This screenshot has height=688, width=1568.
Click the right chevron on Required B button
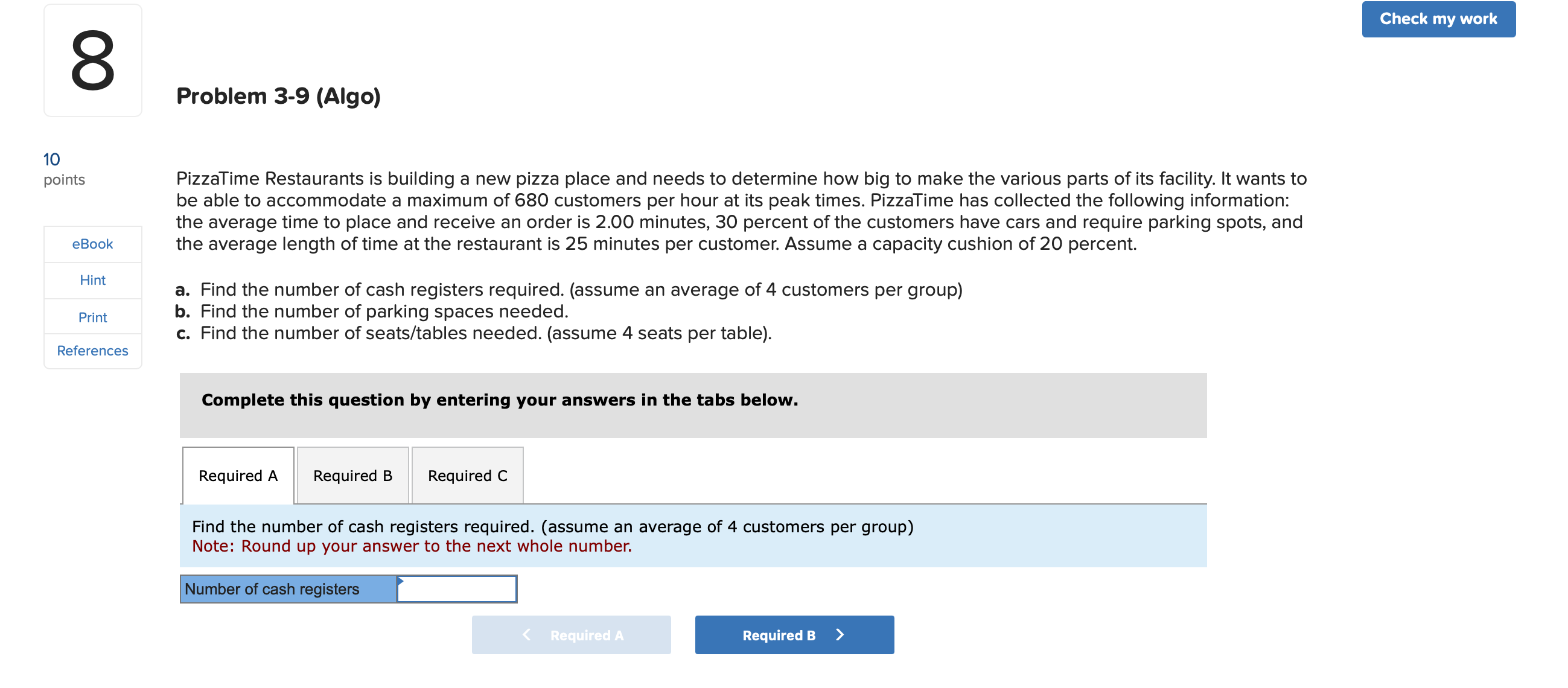[840, 635]
